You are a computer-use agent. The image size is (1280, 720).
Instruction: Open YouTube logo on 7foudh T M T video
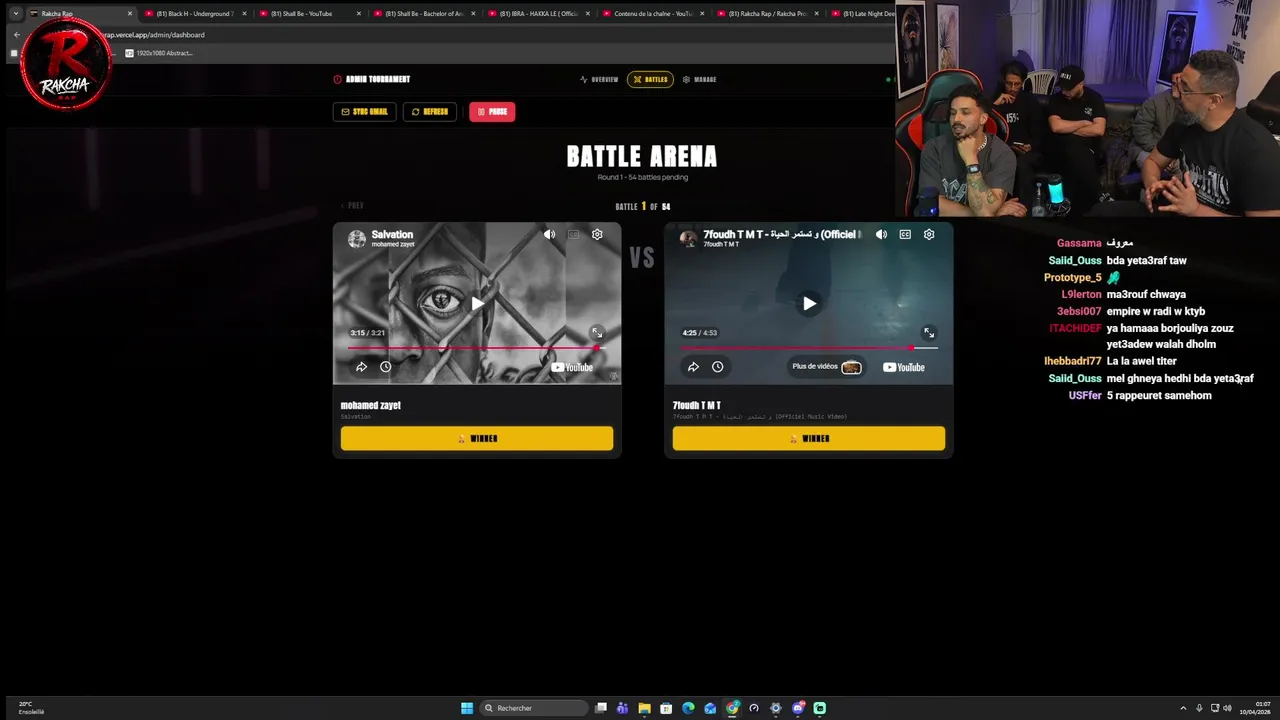(904, 367)
